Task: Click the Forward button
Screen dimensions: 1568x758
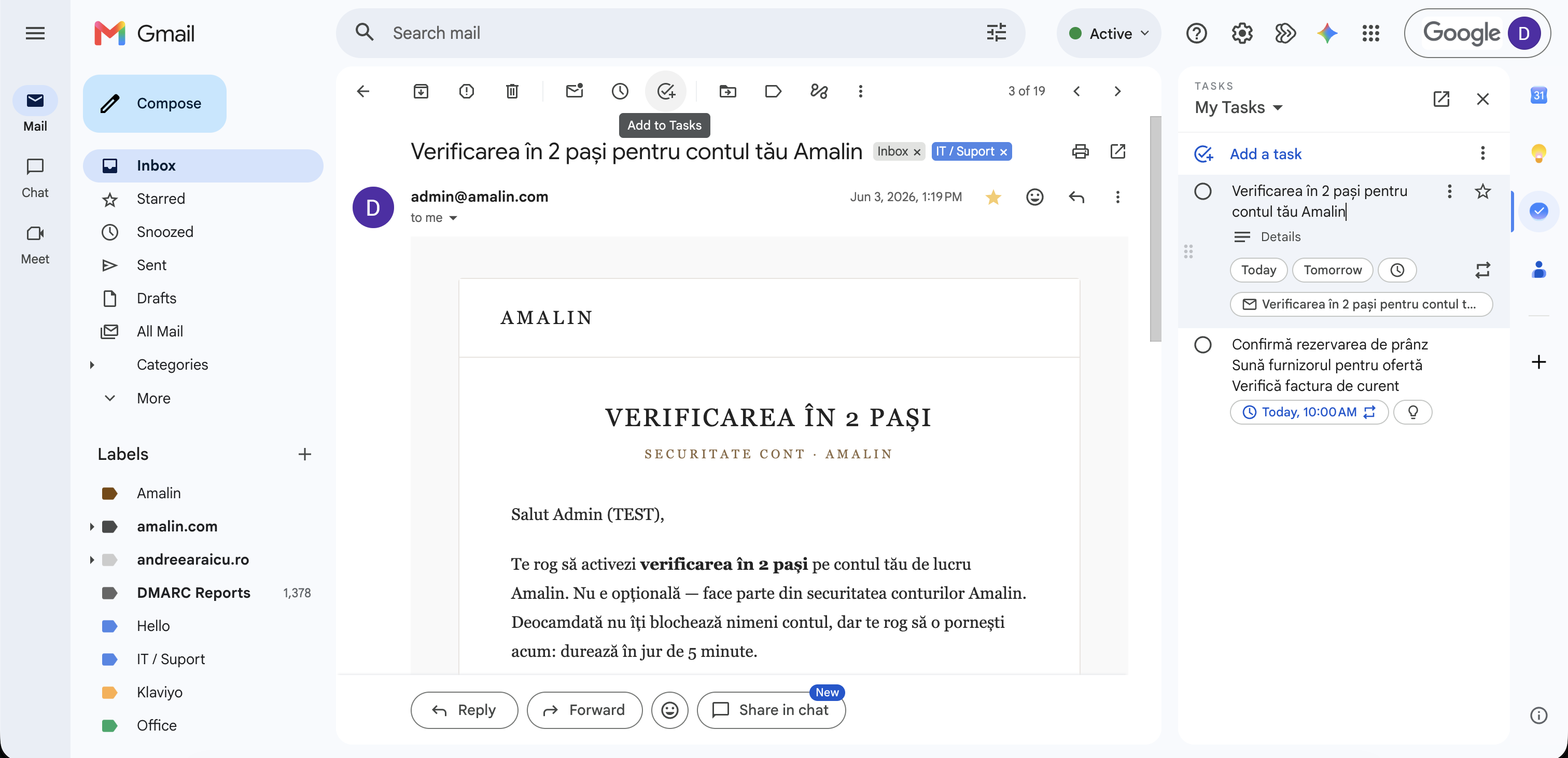Action: pos(584,710)
